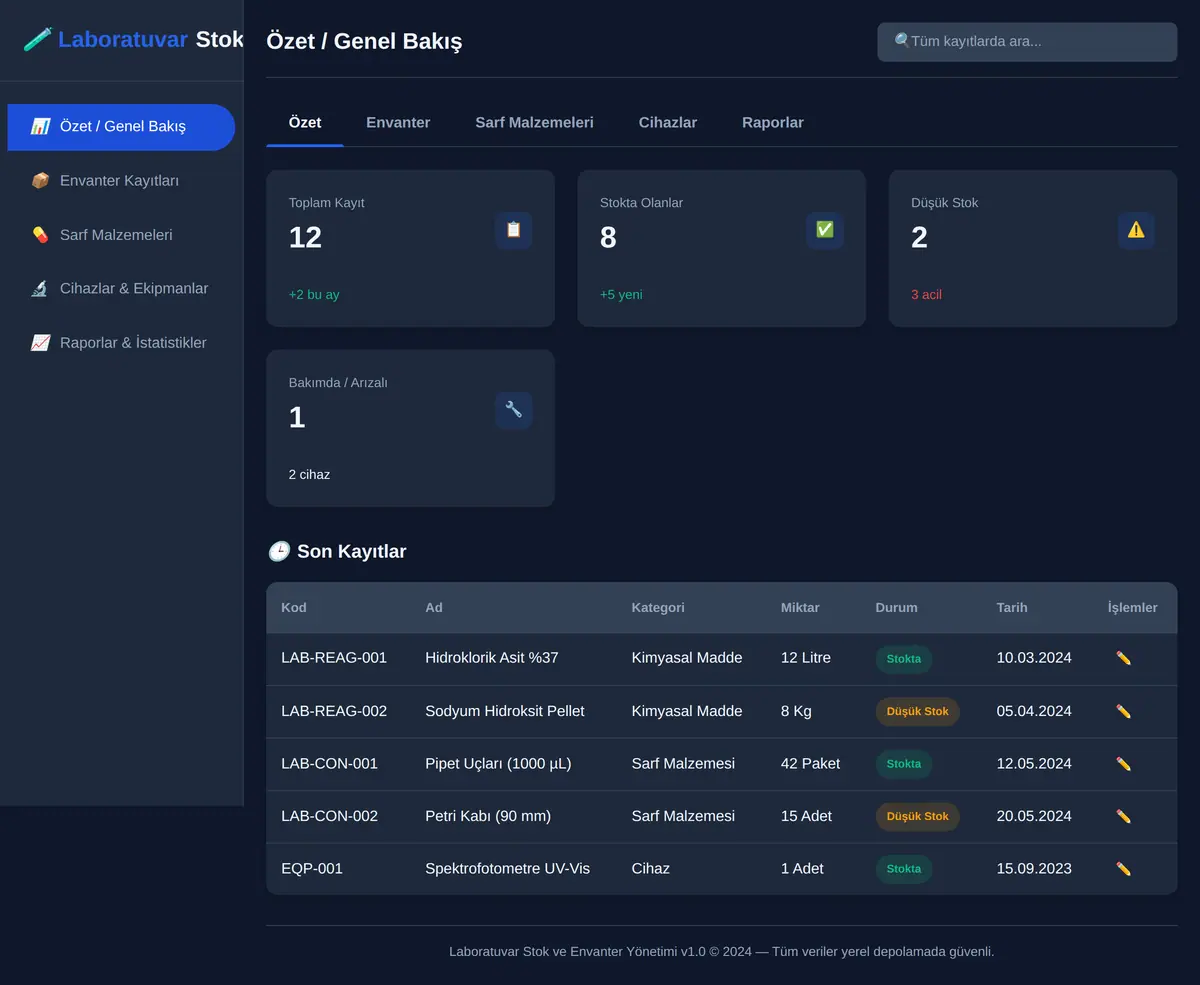Click the clipboard icon in Toplam Kayıt card

click(514, 230)
